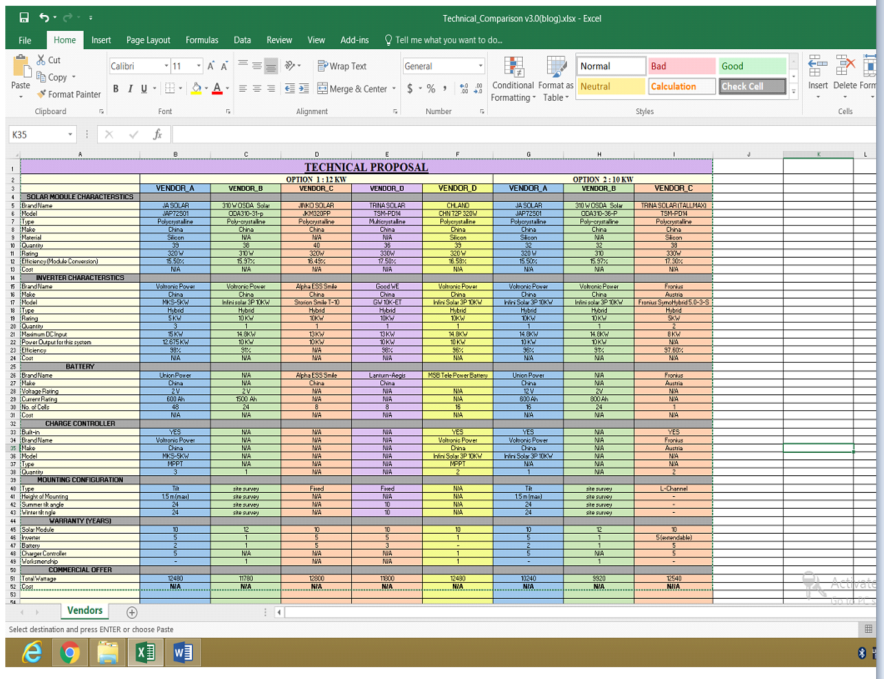
Task: Expand the cell styles gallery
Action: (794, 91)
